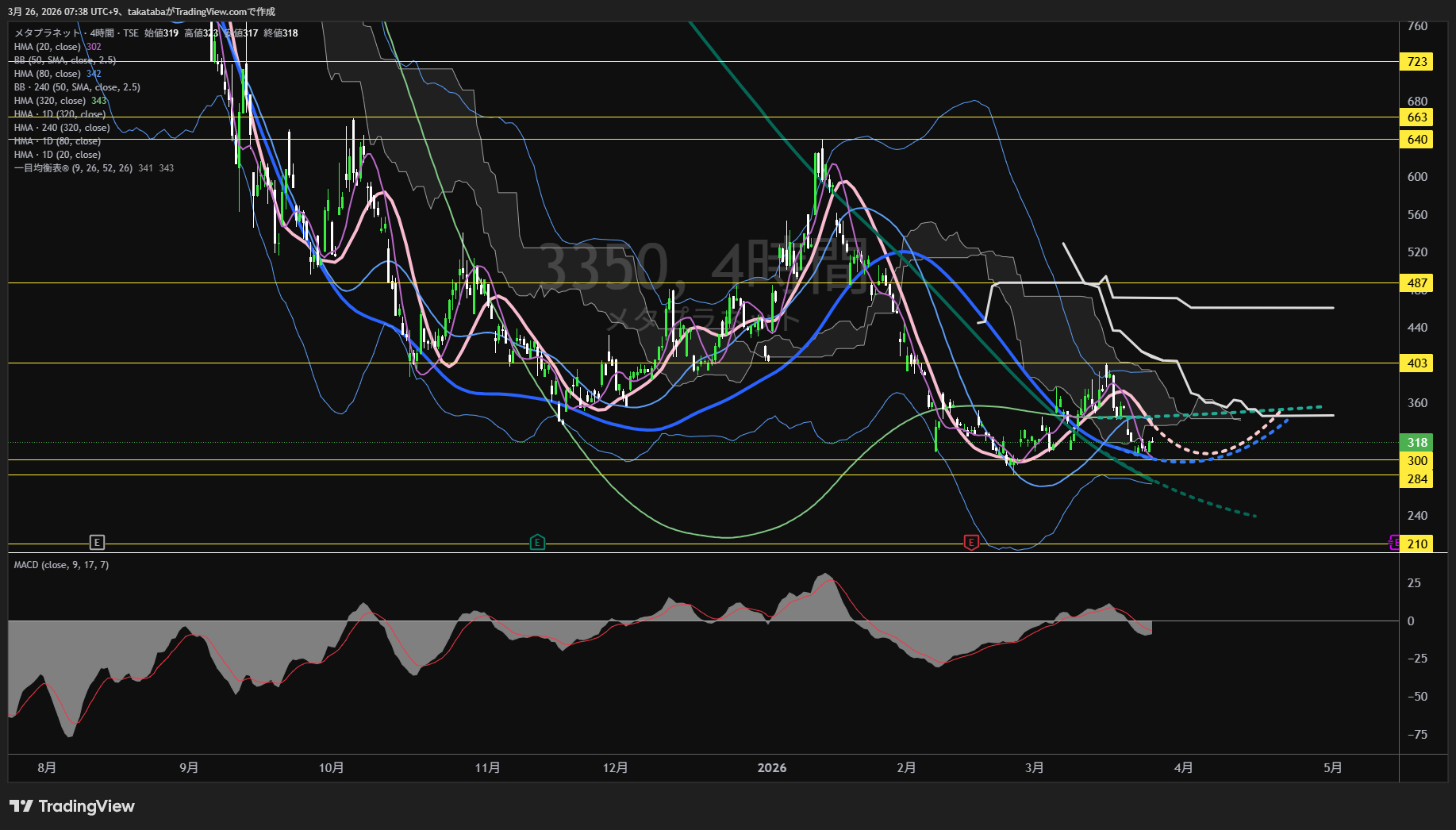Click the yellow 723 price label
The width and height of the screenshot is (1456, 830).
point(1417,62)
